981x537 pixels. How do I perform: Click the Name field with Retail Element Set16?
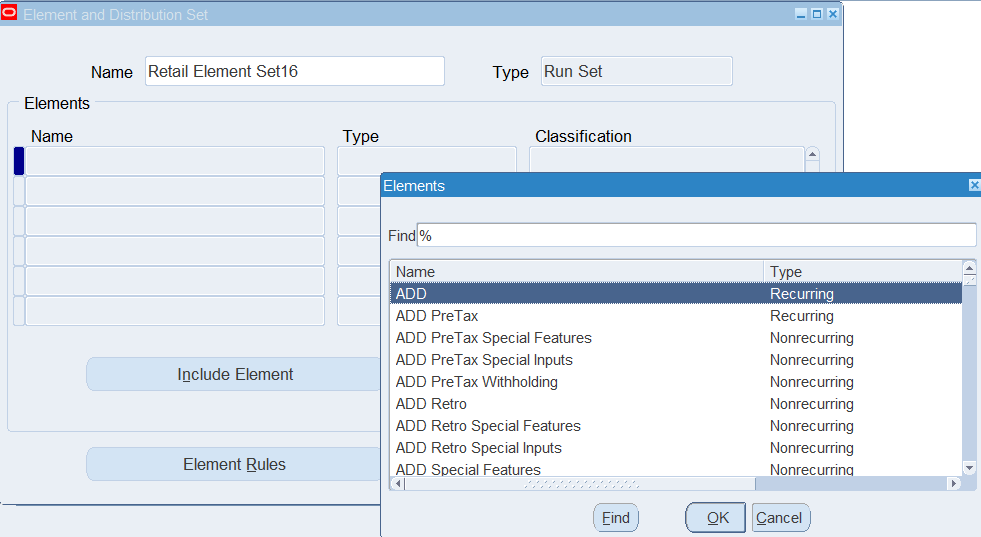pyautogui.click(x=294, y=72)
